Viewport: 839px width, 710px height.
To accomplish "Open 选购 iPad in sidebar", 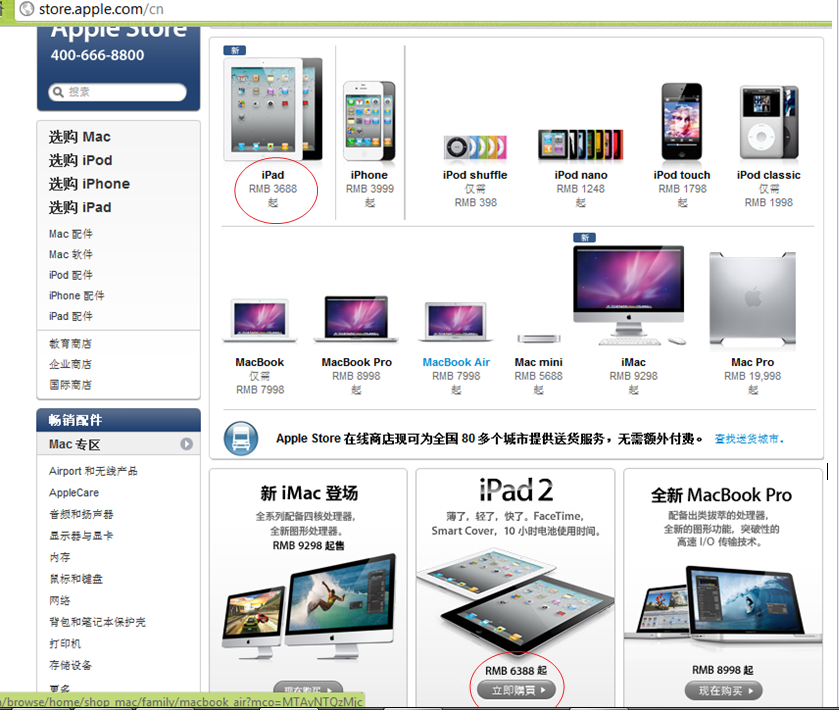I will (x=80, y=208).
